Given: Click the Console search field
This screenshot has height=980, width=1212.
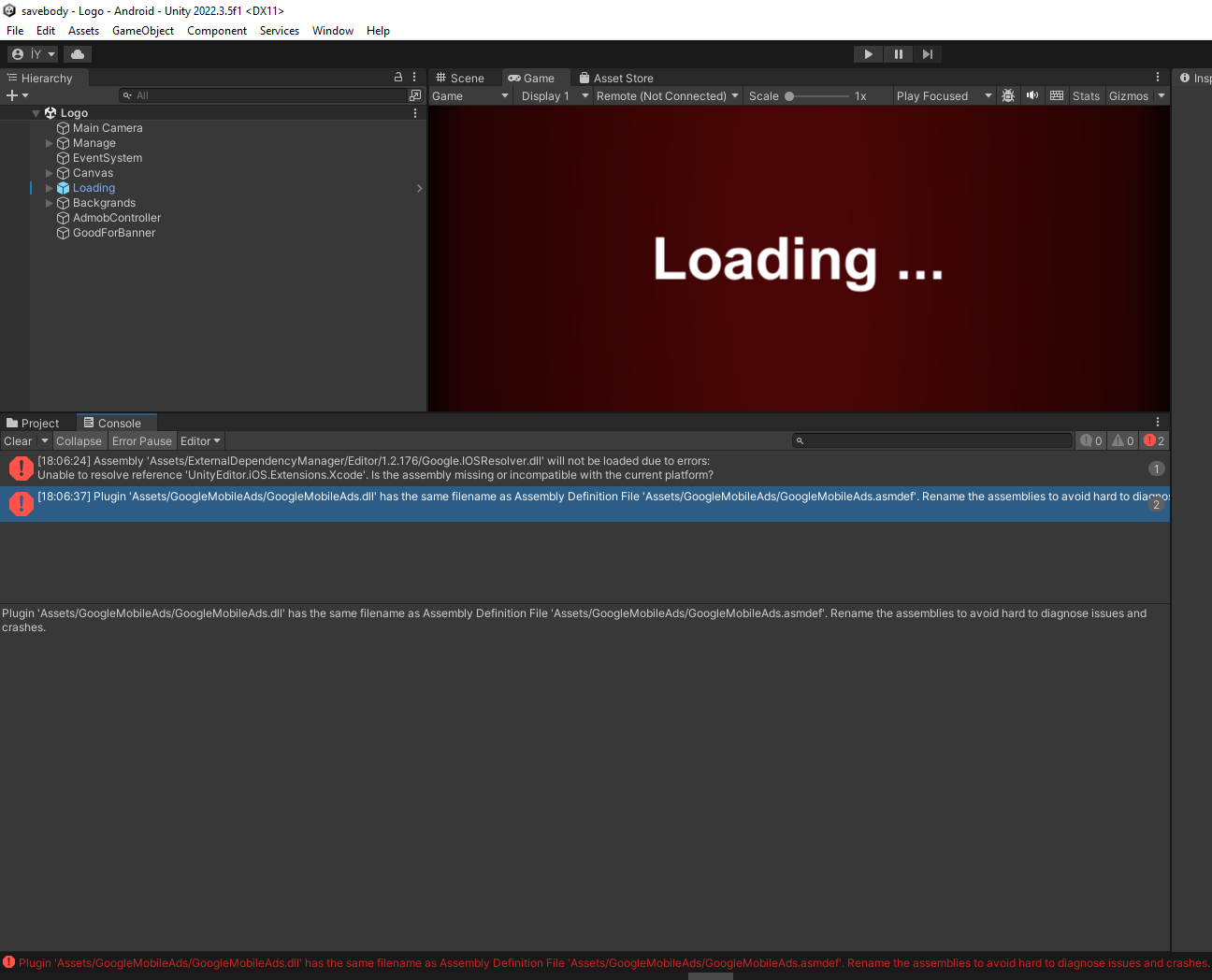Looking at the screenshot, I should [x=932, y=440].
